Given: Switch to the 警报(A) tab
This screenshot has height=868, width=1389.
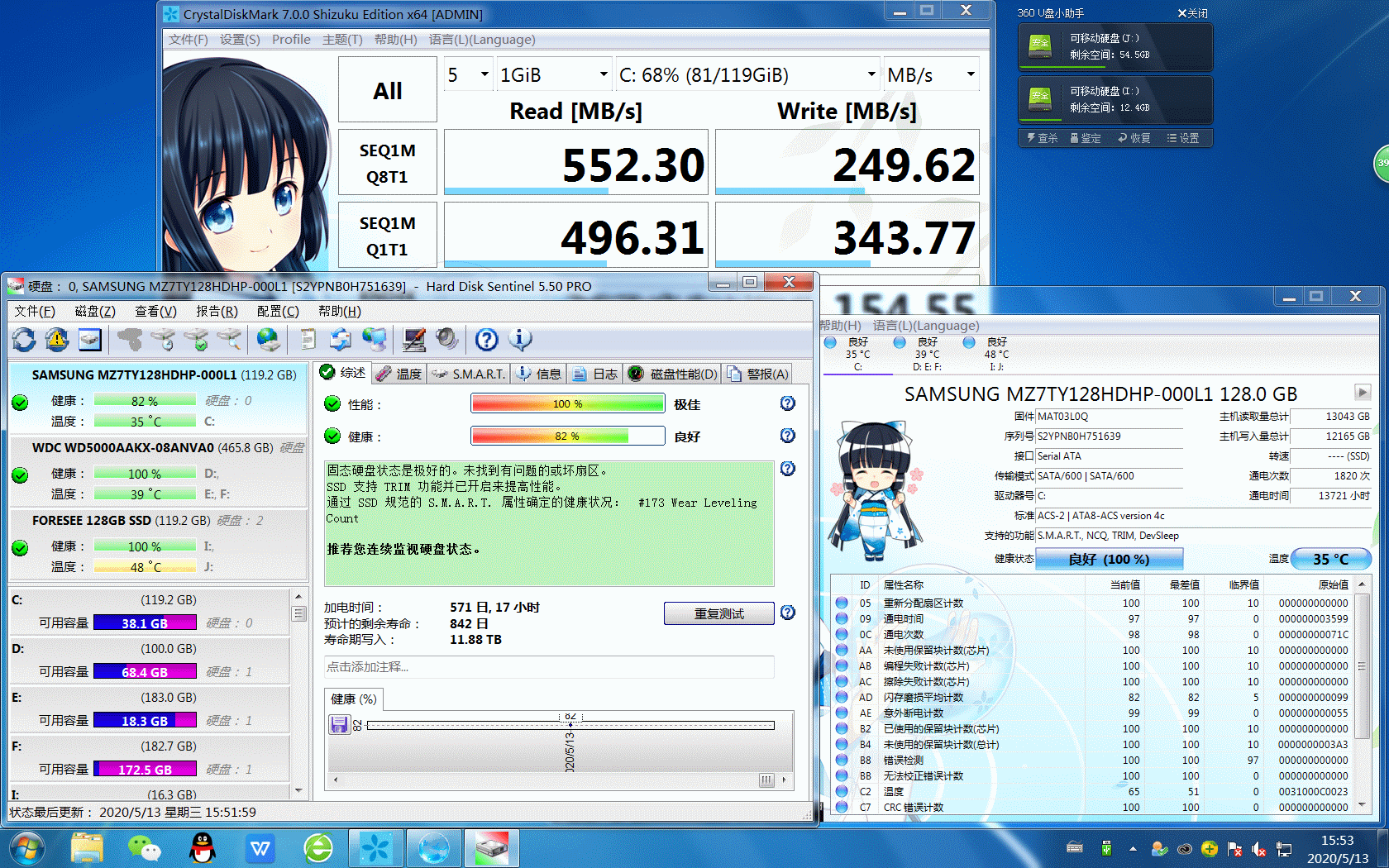Looking at the screenshot, I should (x=758, y=374).
